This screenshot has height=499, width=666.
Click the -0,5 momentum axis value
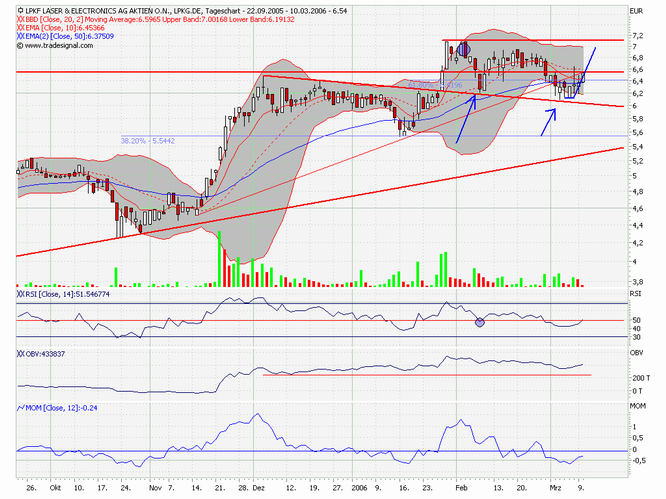click(x=639, y=461)
